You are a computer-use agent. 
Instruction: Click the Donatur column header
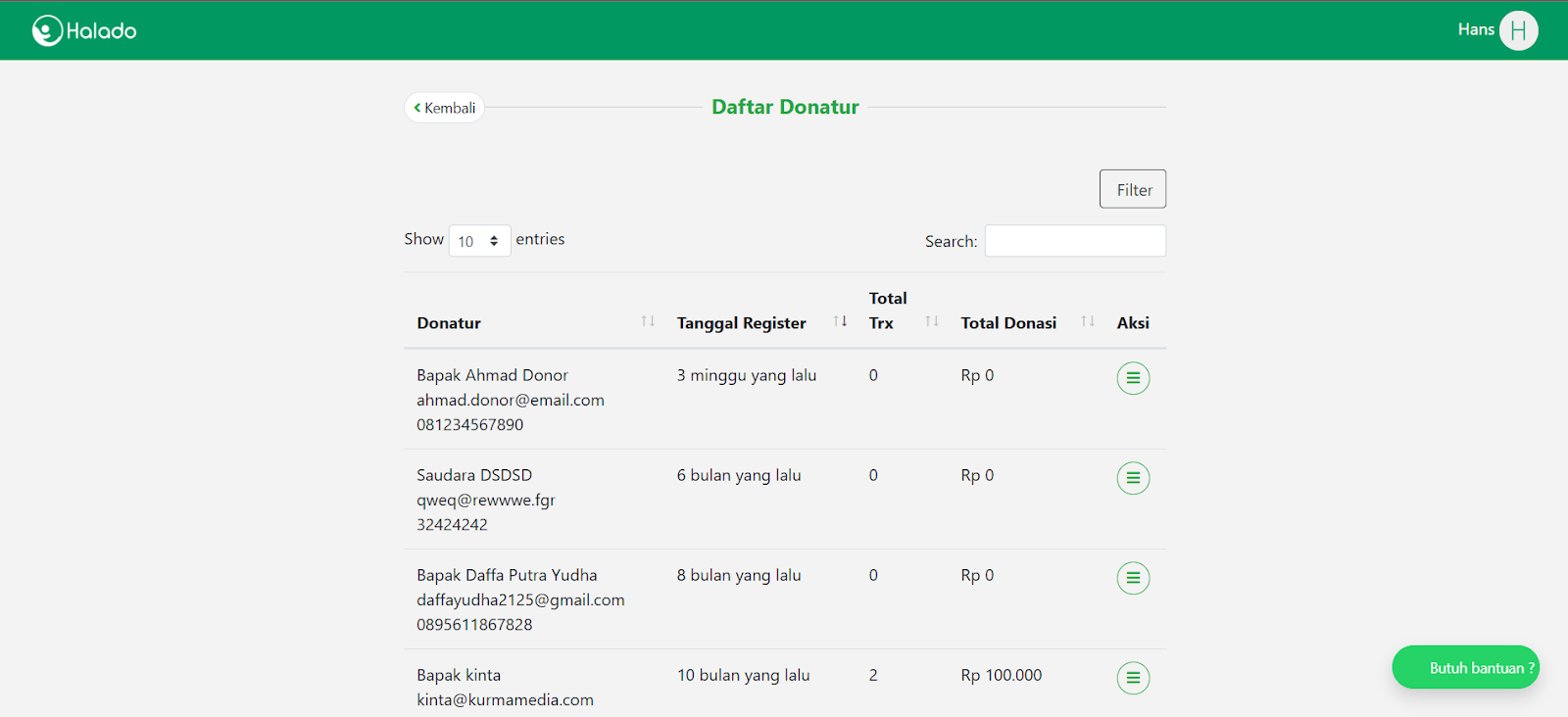449,323
